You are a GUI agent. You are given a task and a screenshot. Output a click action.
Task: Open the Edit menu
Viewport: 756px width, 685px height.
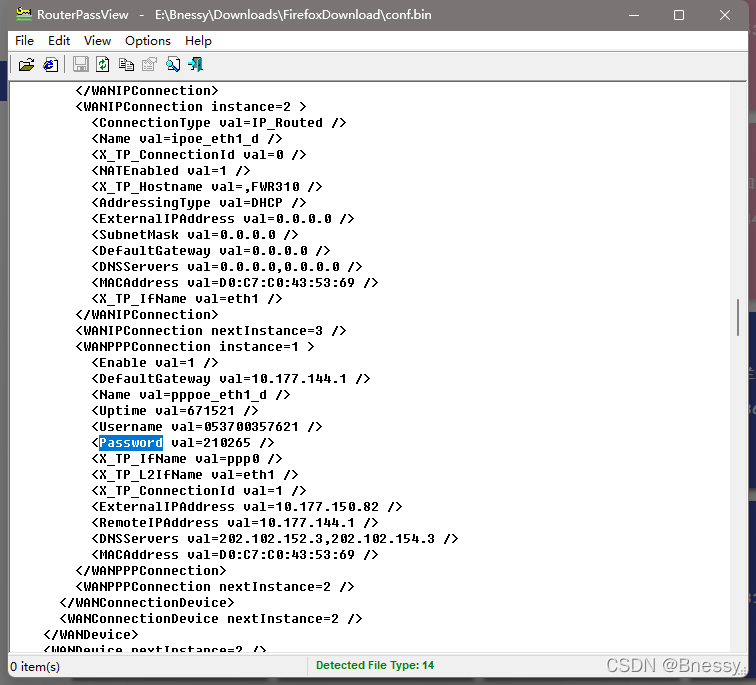59,40
